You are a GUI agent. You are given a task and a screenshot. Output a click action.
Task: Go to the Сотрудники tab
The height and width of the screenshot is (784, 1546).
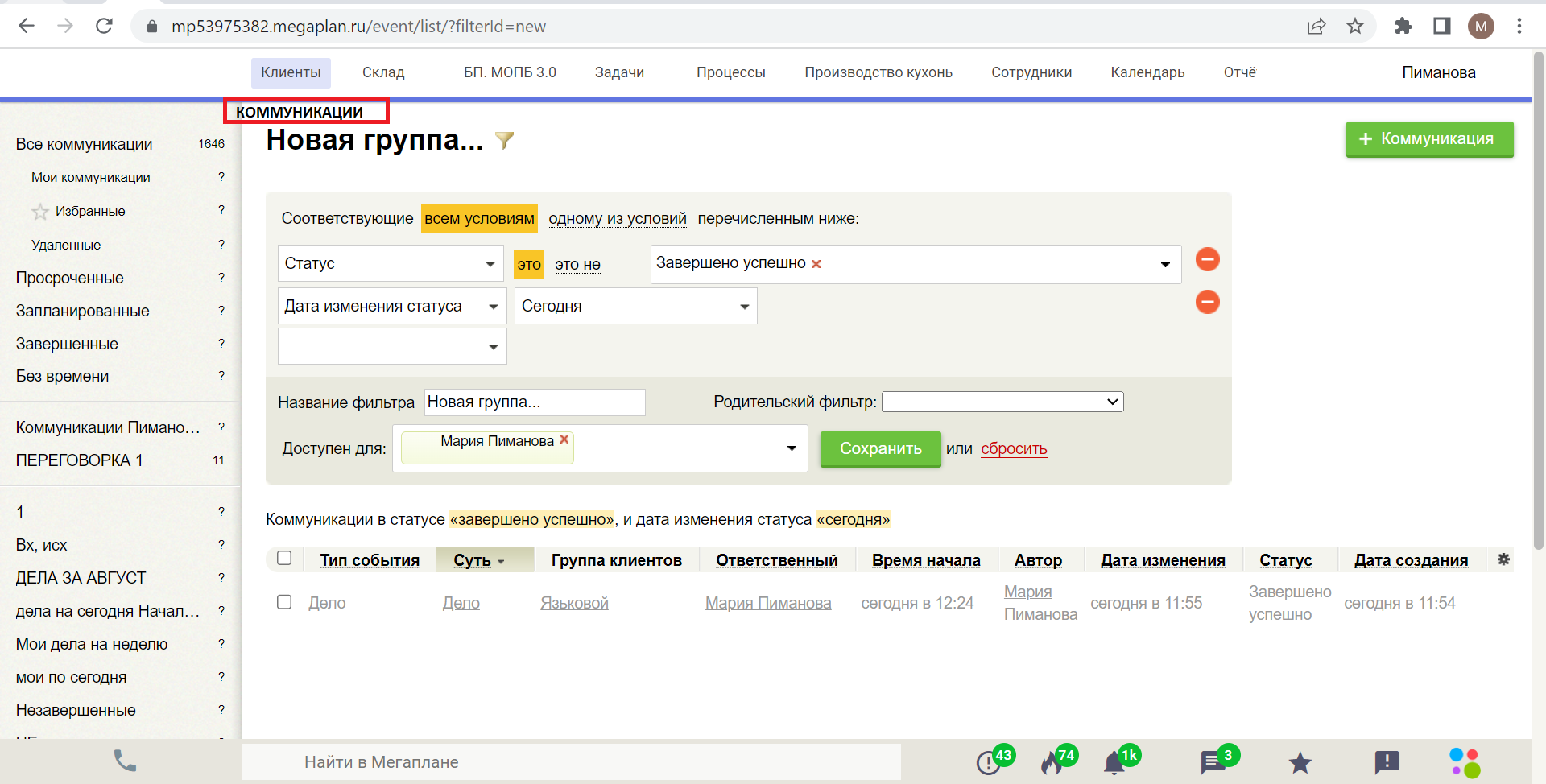[x=1031, y=72]
